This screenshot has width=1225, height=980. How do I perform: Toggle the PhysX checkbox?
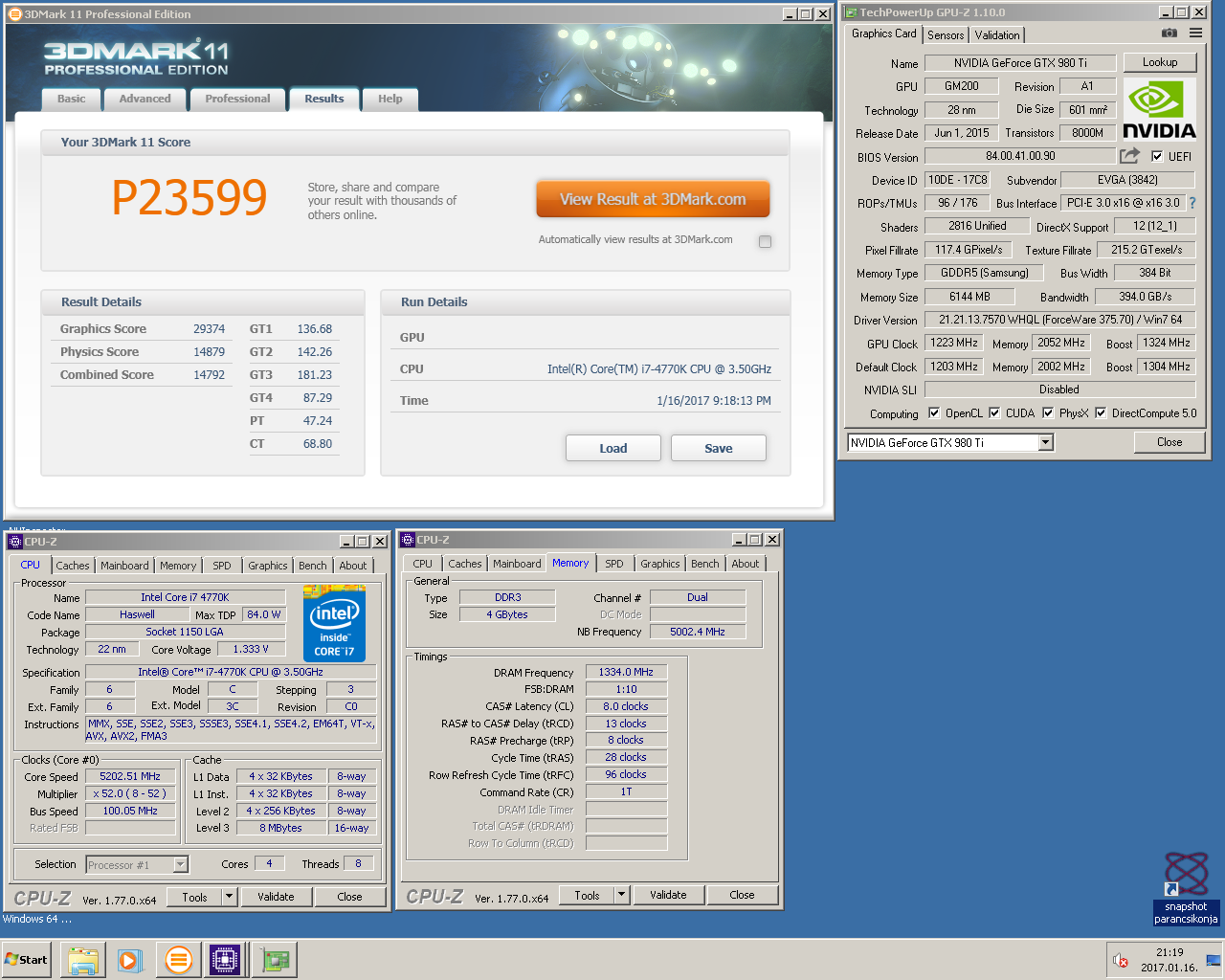(1048, 412)
